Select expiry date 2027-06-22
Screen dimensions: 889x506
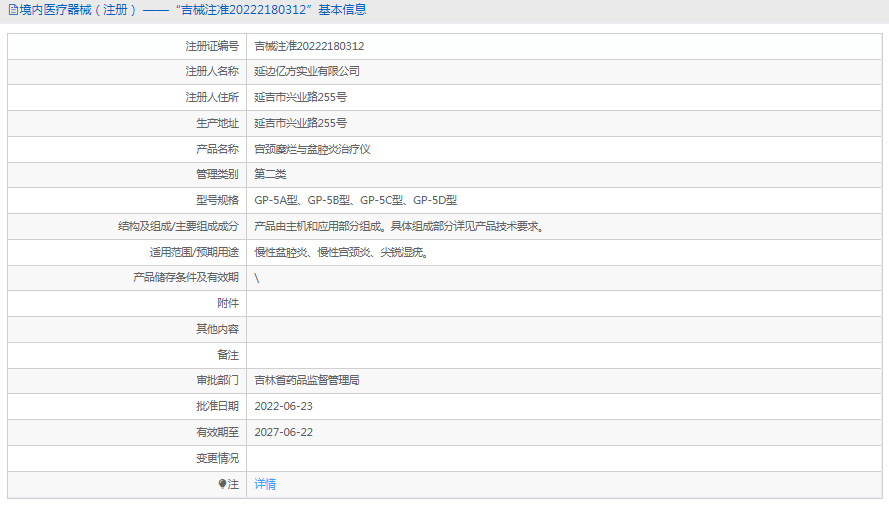pyautogui.click(x=283, y=432)
